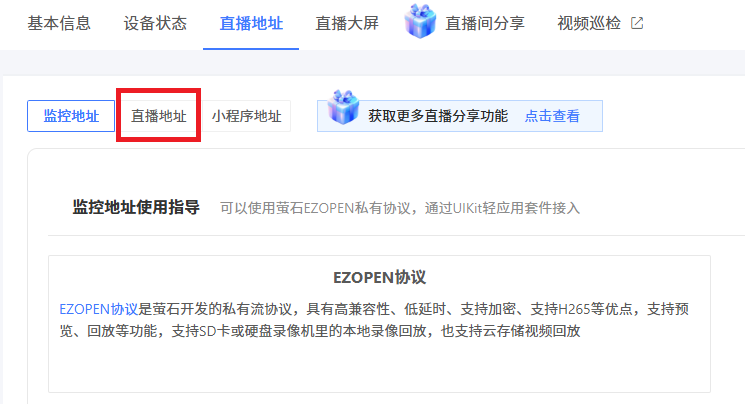Click empty space inside the EZOPEN协议 card
The image size is (745, 404).
pos(379,366)
